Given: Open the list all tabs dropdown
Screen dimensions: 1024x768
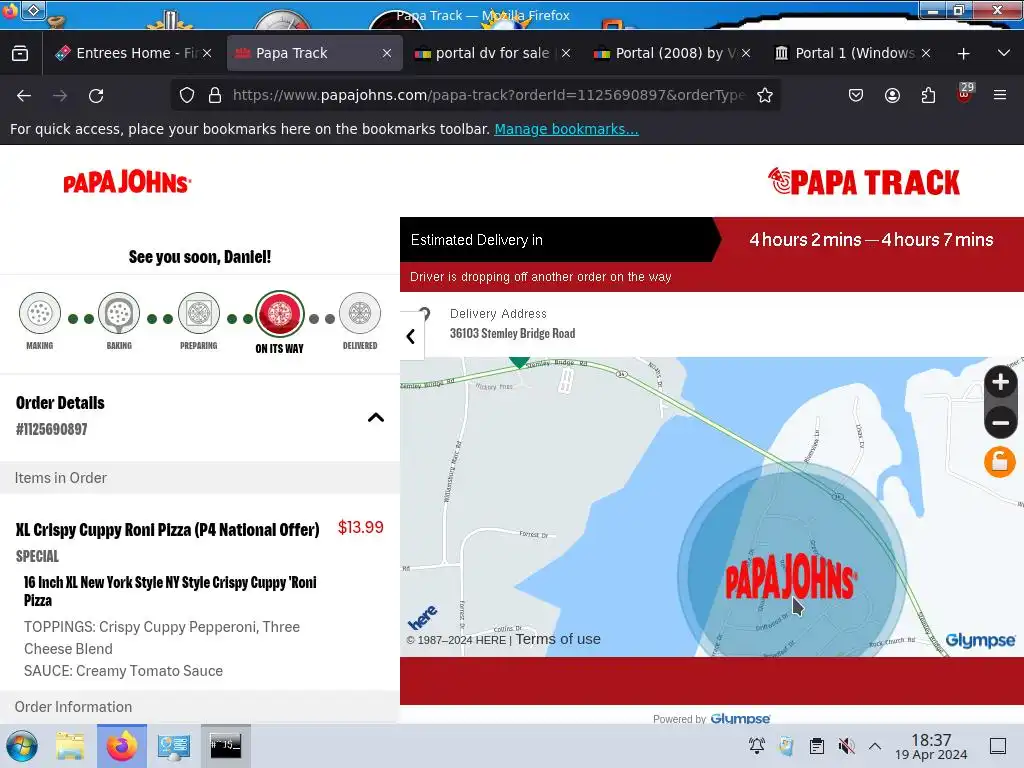Looking at the screenshot, I should [x=1004, y=53].
